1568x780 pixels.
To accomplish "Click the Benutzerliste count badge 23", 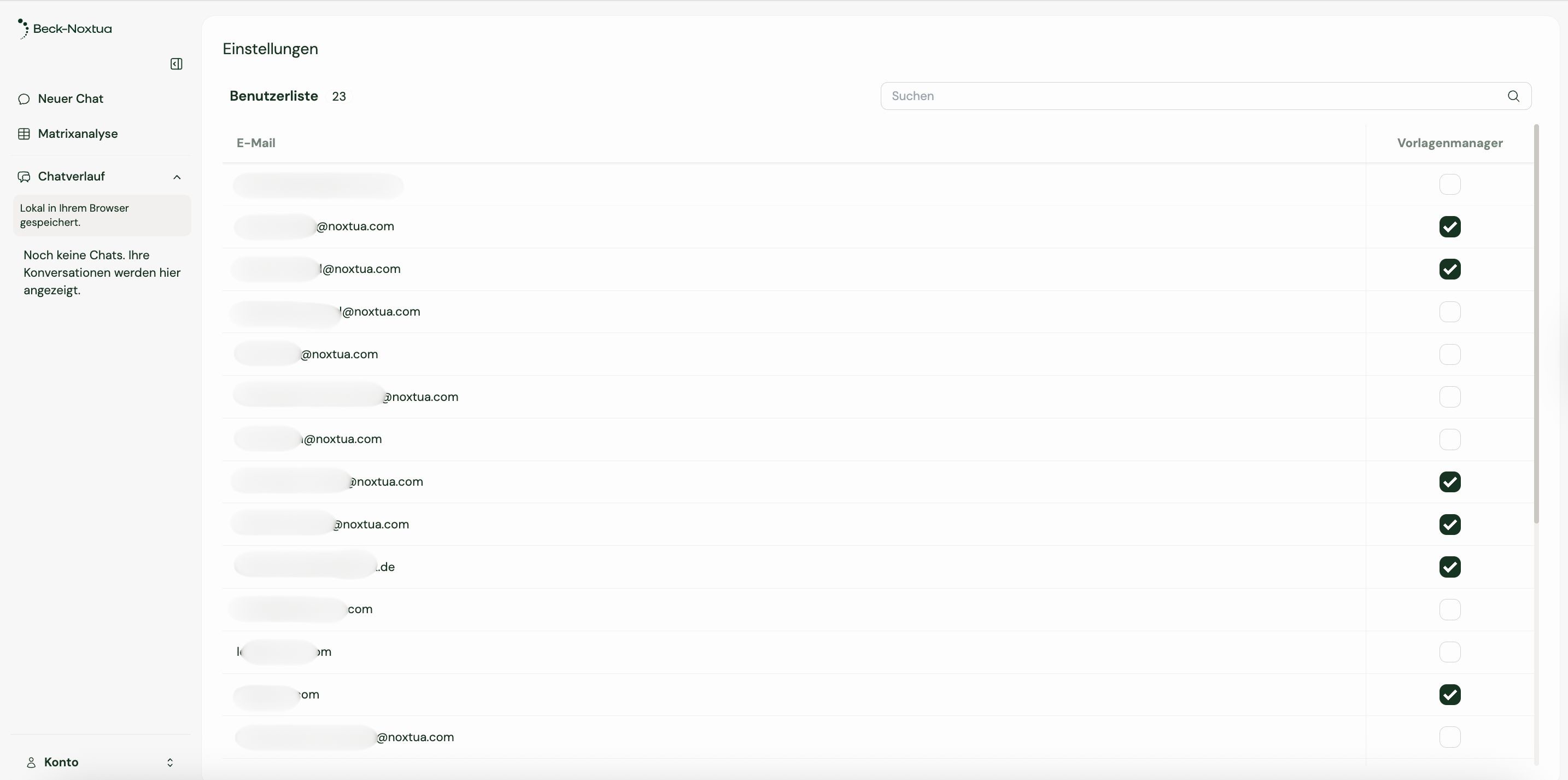I will pos(339,96).
